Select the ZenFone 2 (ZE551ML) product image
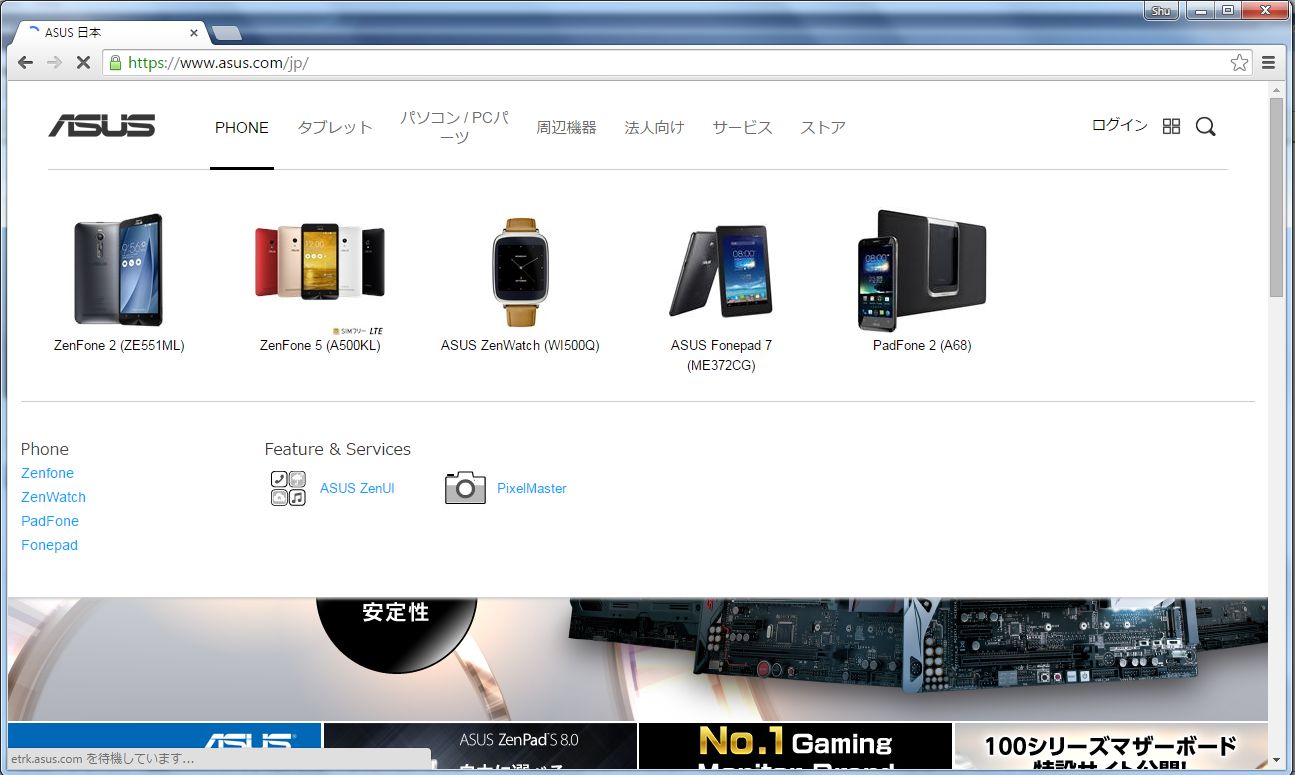The image size is (1295, 775). click(119, 269)
